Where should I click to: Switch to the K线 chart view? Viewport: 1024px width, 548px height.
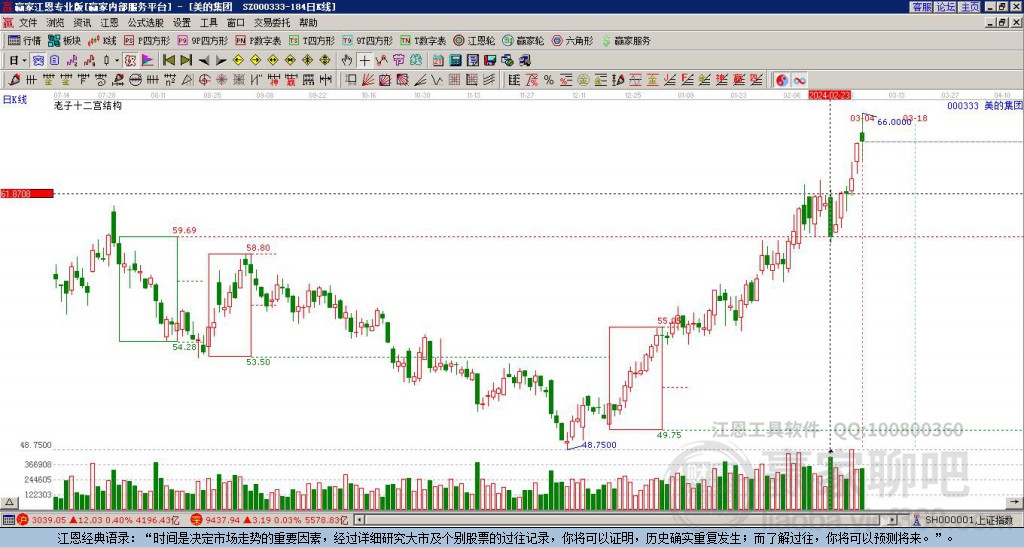[x=102, y=40]
